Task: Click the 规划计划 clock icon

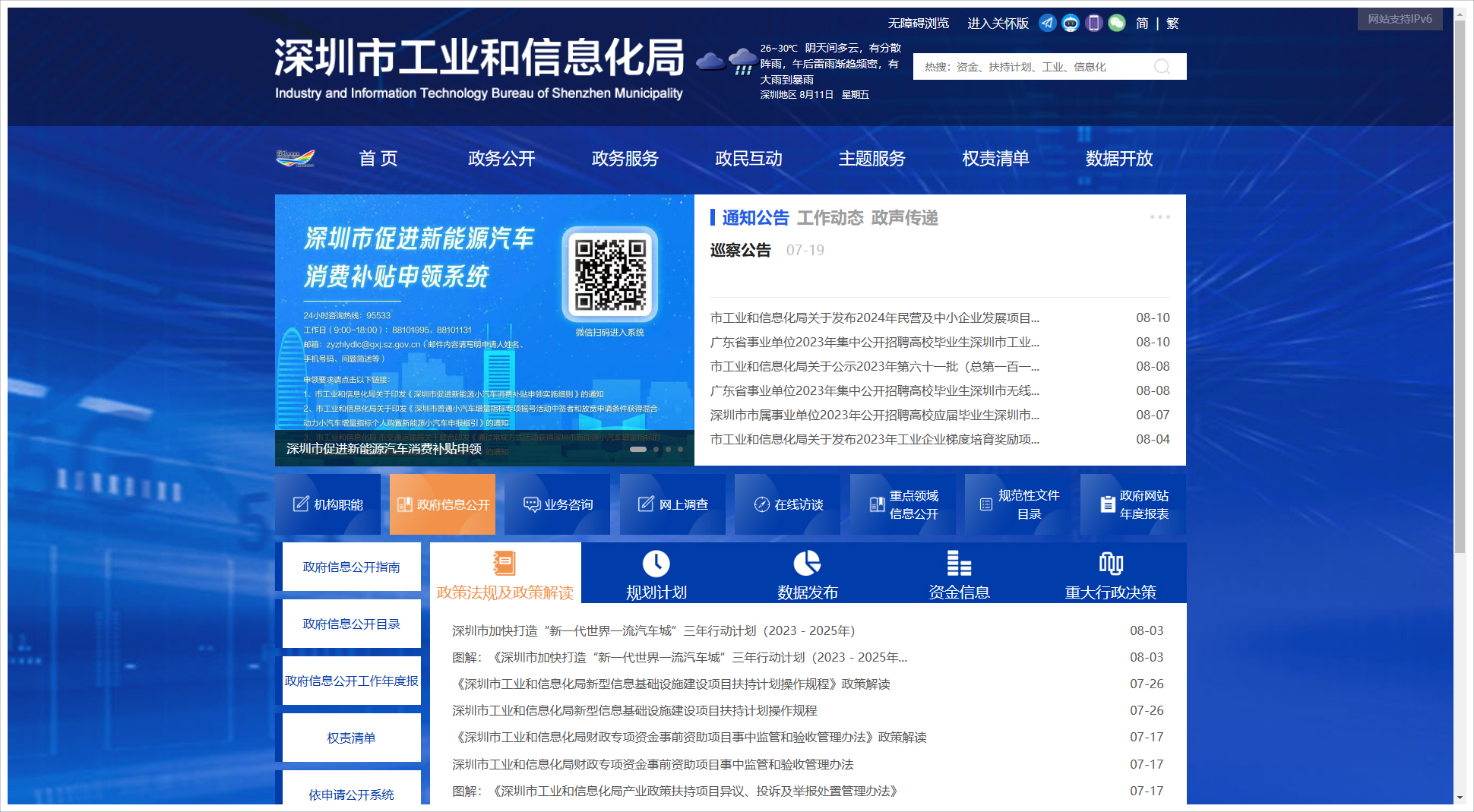Action: pyautogui.click(x=656, y=564)
